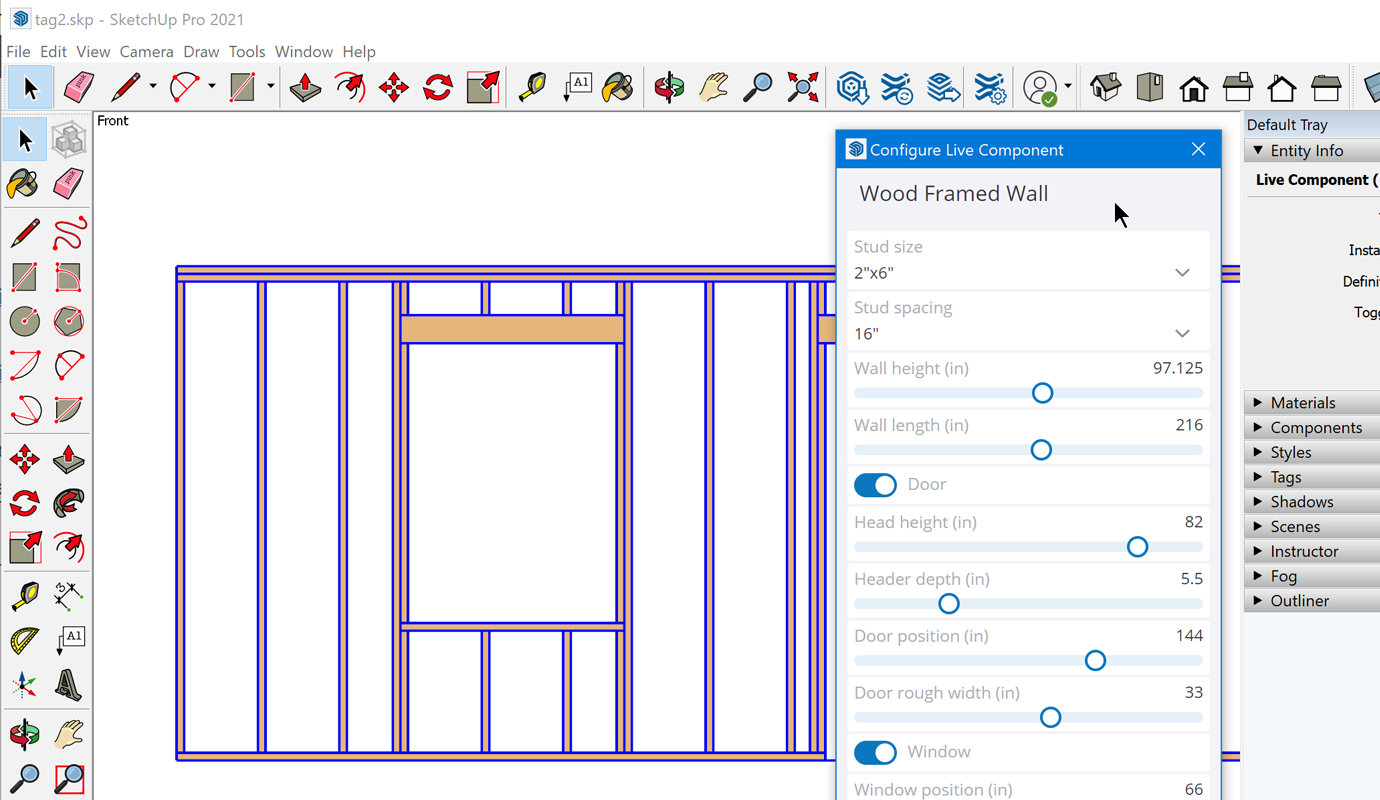Close the Configure Live Component dialog
The height and width of the screenshot is (800, 1380).
pyautogui.click(x=1198, y=150)
